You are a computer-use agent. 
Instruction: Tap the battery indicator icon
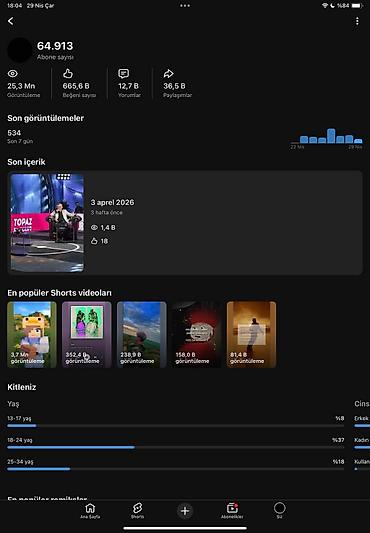(x=357, y=6)
